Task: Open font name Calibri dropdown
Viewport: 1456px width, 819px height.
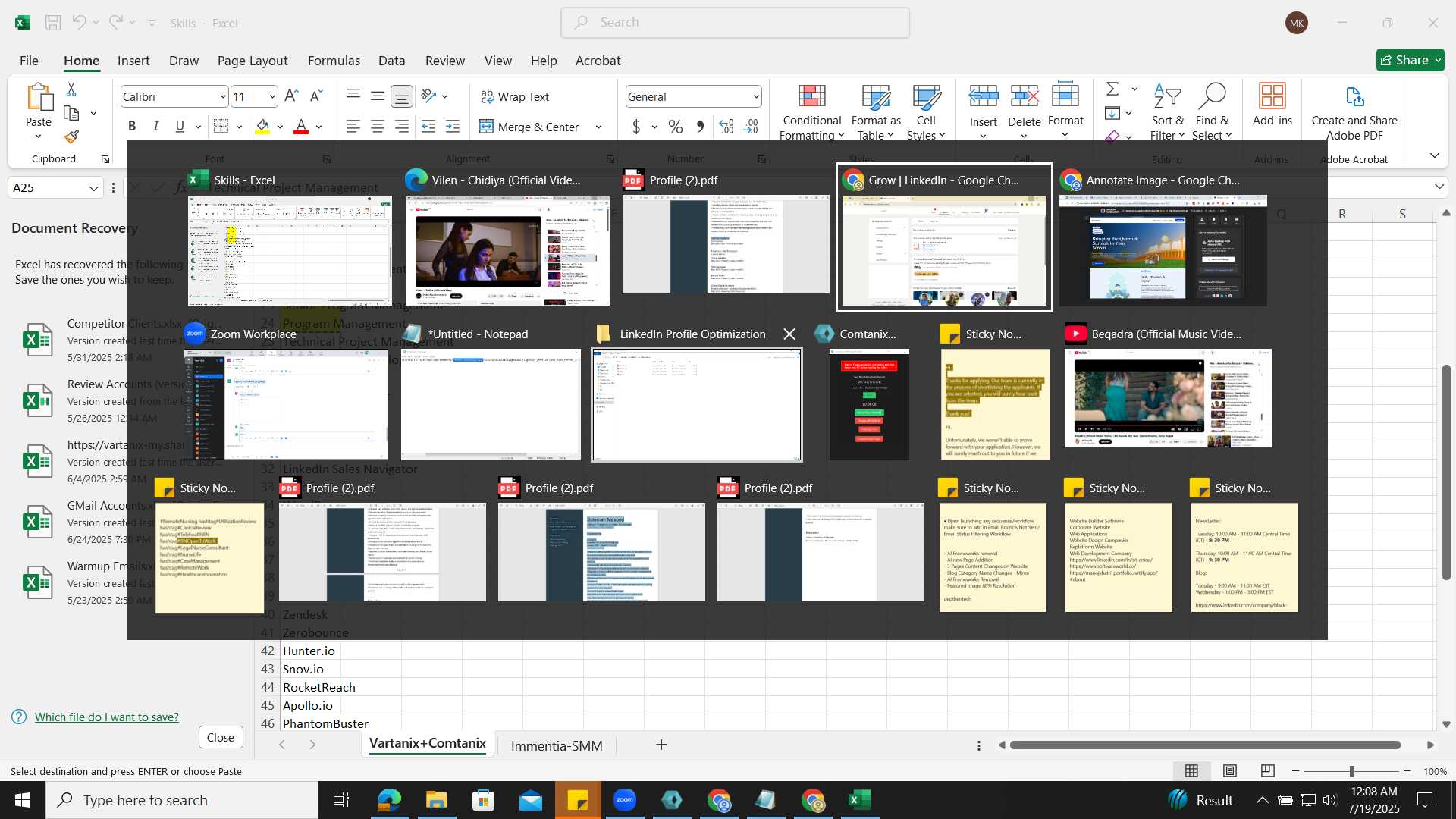Action: pos(223,96)
